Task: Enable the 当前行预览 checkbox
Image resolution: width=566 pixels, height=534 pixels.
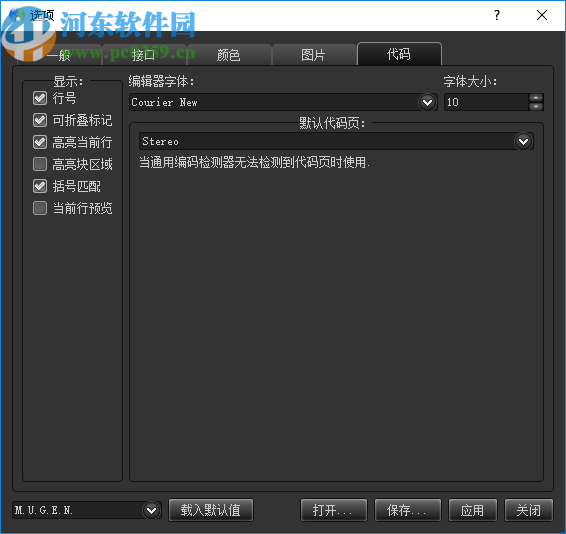Action: click(x=40, y=208)
